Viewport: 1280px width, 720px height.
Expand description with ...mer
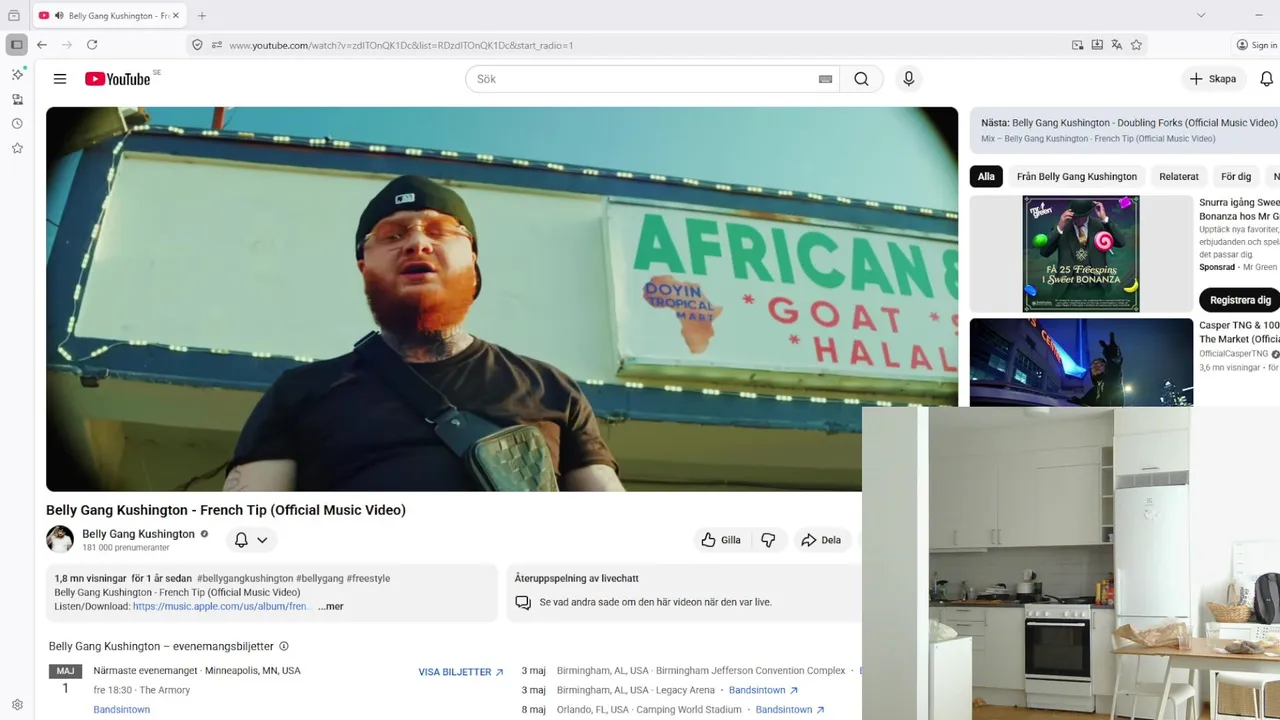(x=330, y=606)
